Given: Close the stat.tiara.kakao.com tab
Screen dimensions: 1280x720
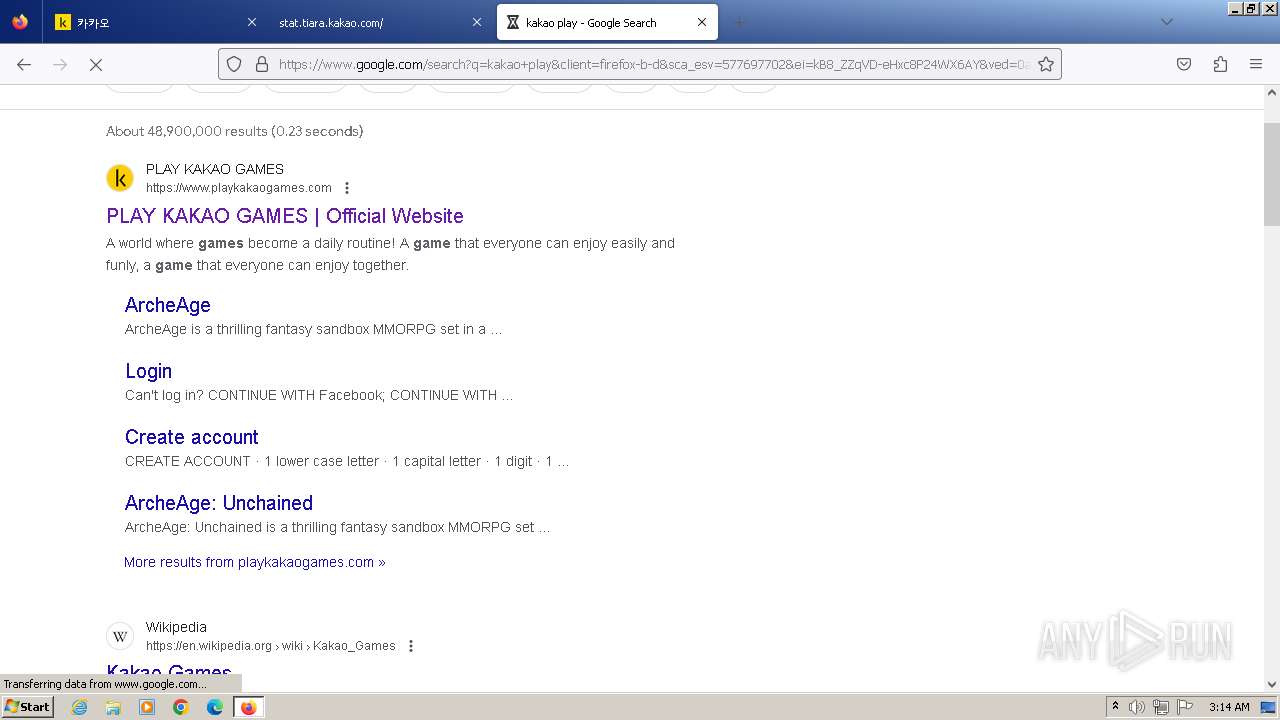Looking at the screenshot, I should (x=477, y=22).
